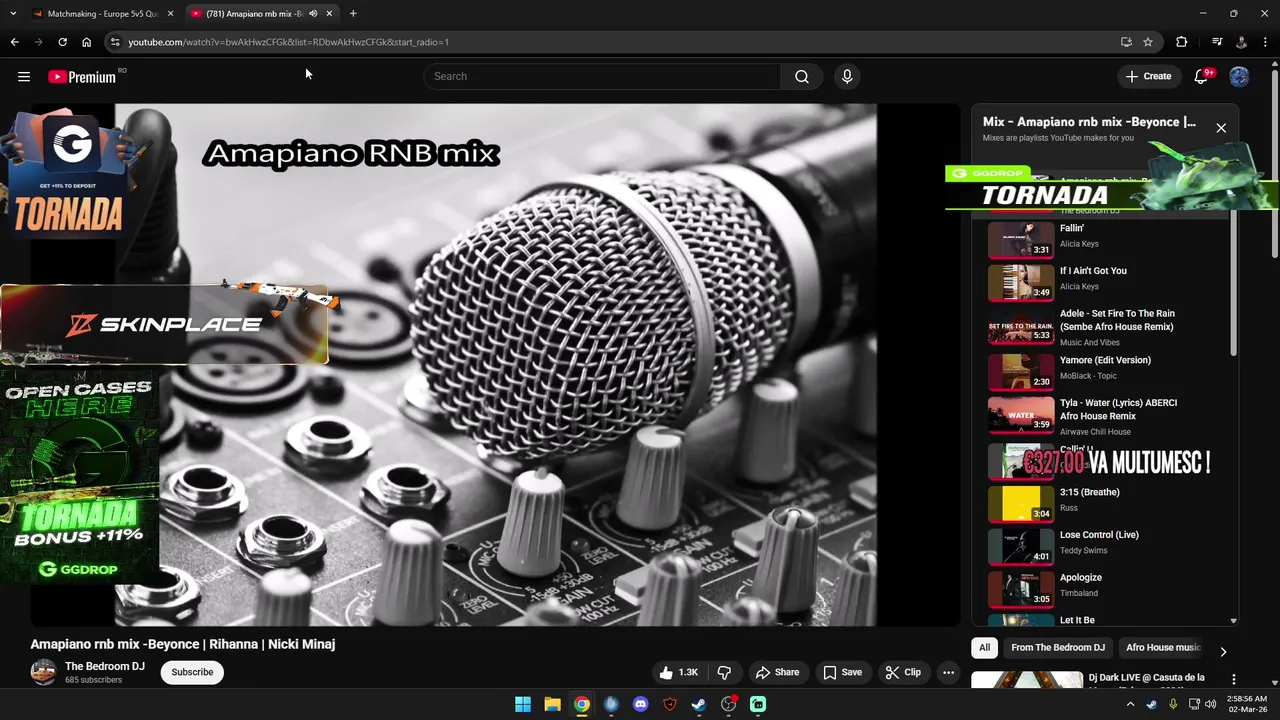1280x720 pixels.
Task: Play Lose Control (Live) by Teddy Swims
Action: pyautogui.click(x=1106, y=546)
